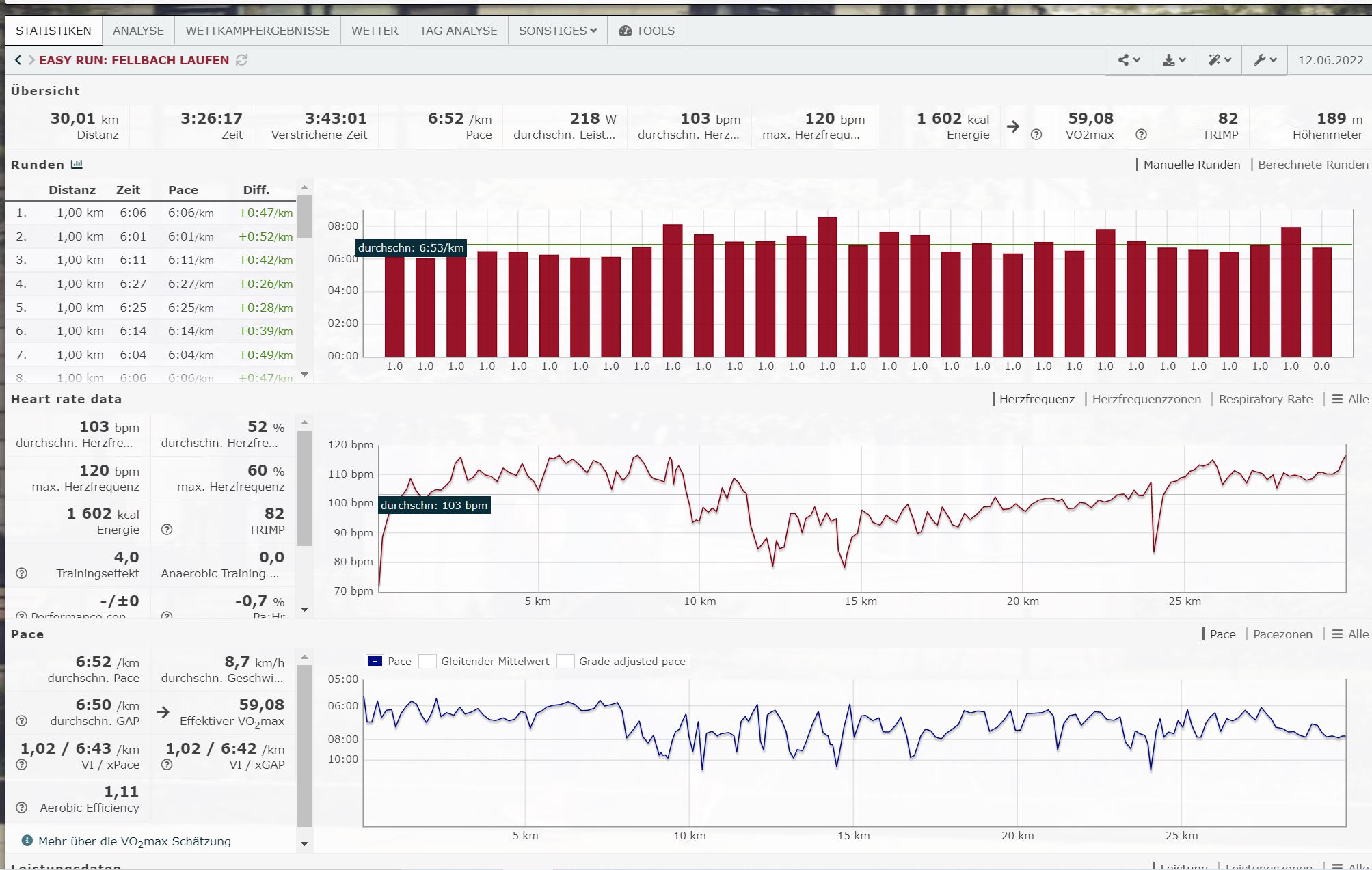Click help icon next to VO2max
This screenshot has height=870, width=1372.
coord(1036,135)
